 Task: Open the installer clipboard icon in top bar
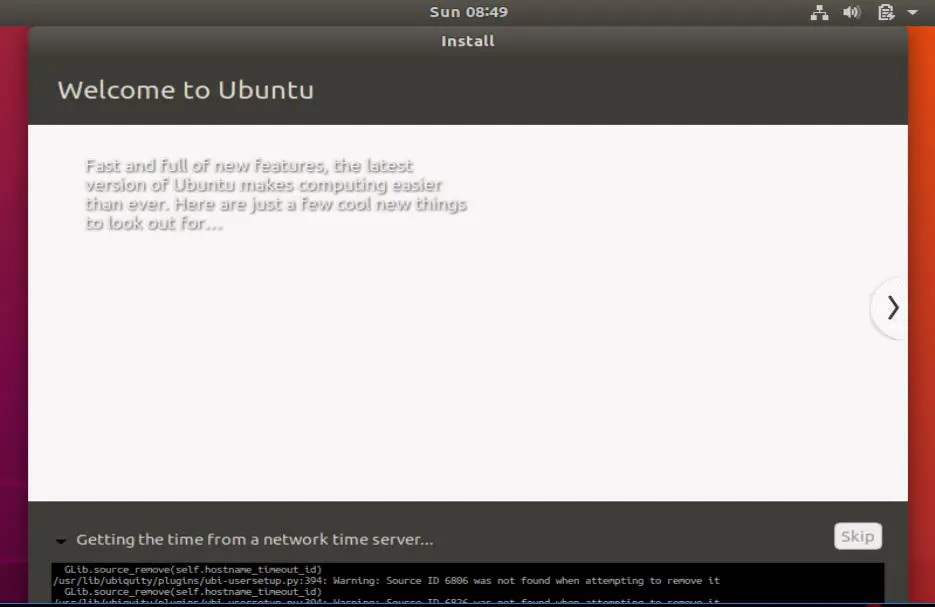(886, 13)
